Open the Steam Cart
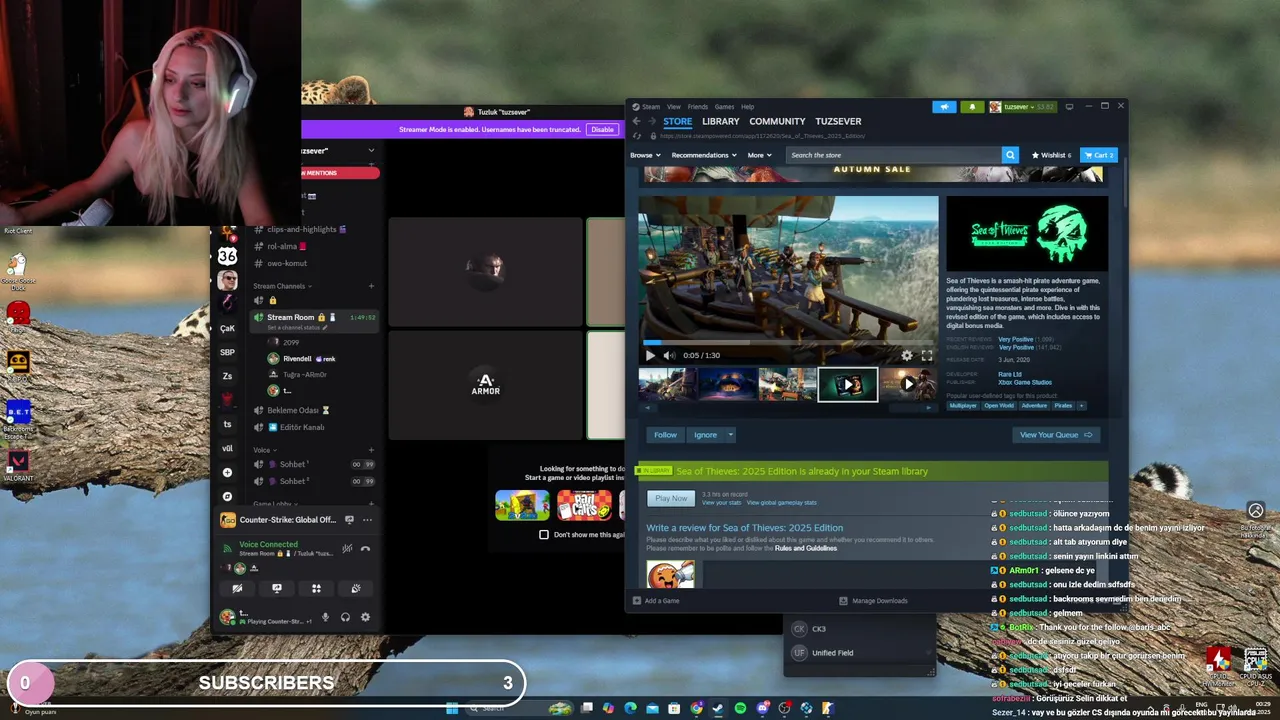1280x720 pixels. 1098,155
